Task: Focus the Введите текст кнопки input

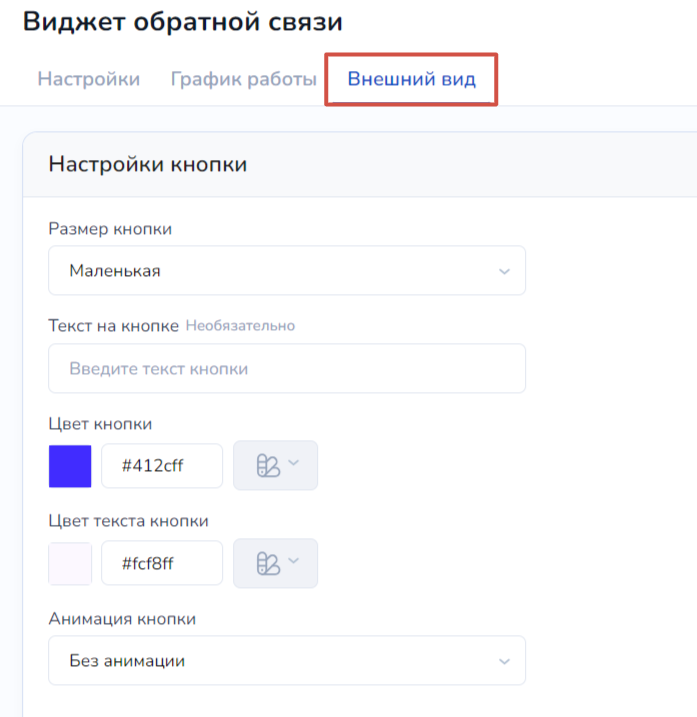Action: click(287, 368)
